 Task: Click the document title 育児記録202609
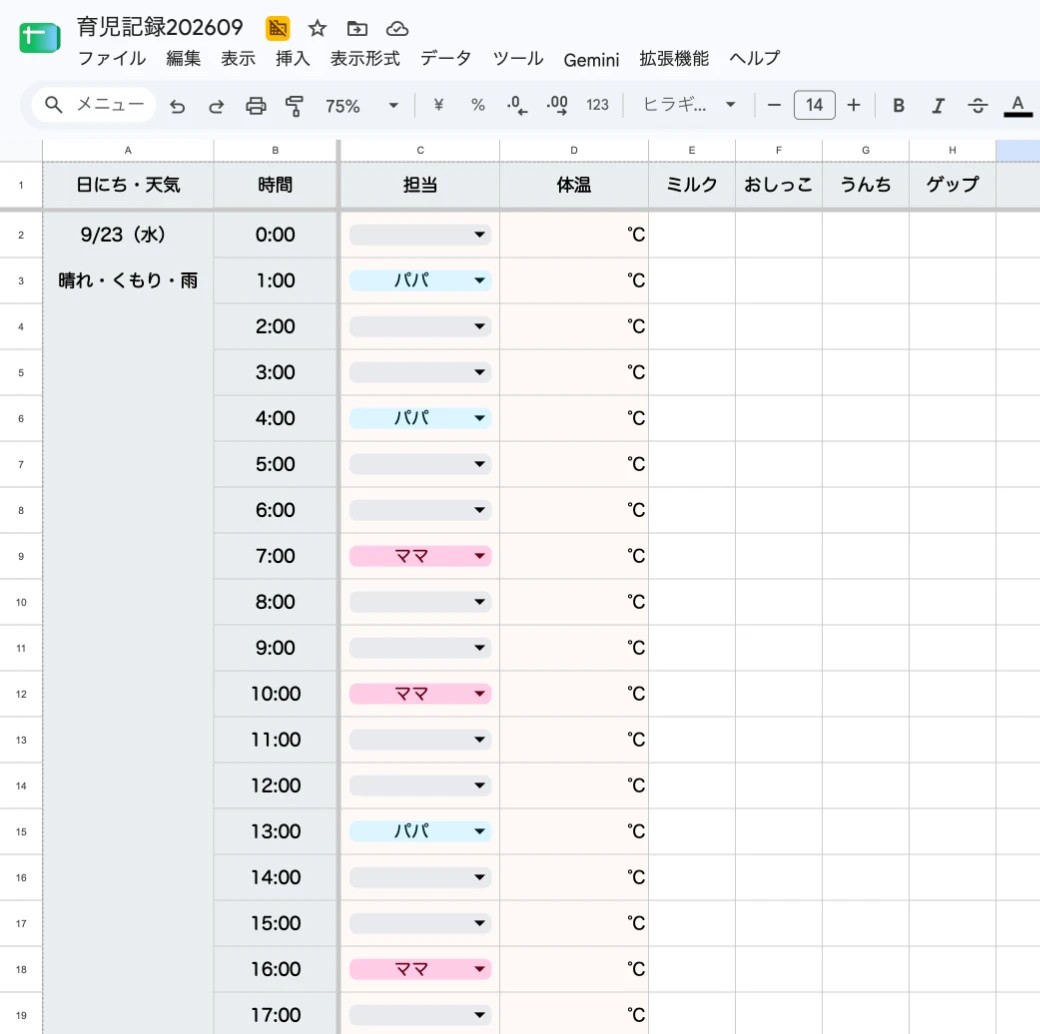tap(160, 27)
